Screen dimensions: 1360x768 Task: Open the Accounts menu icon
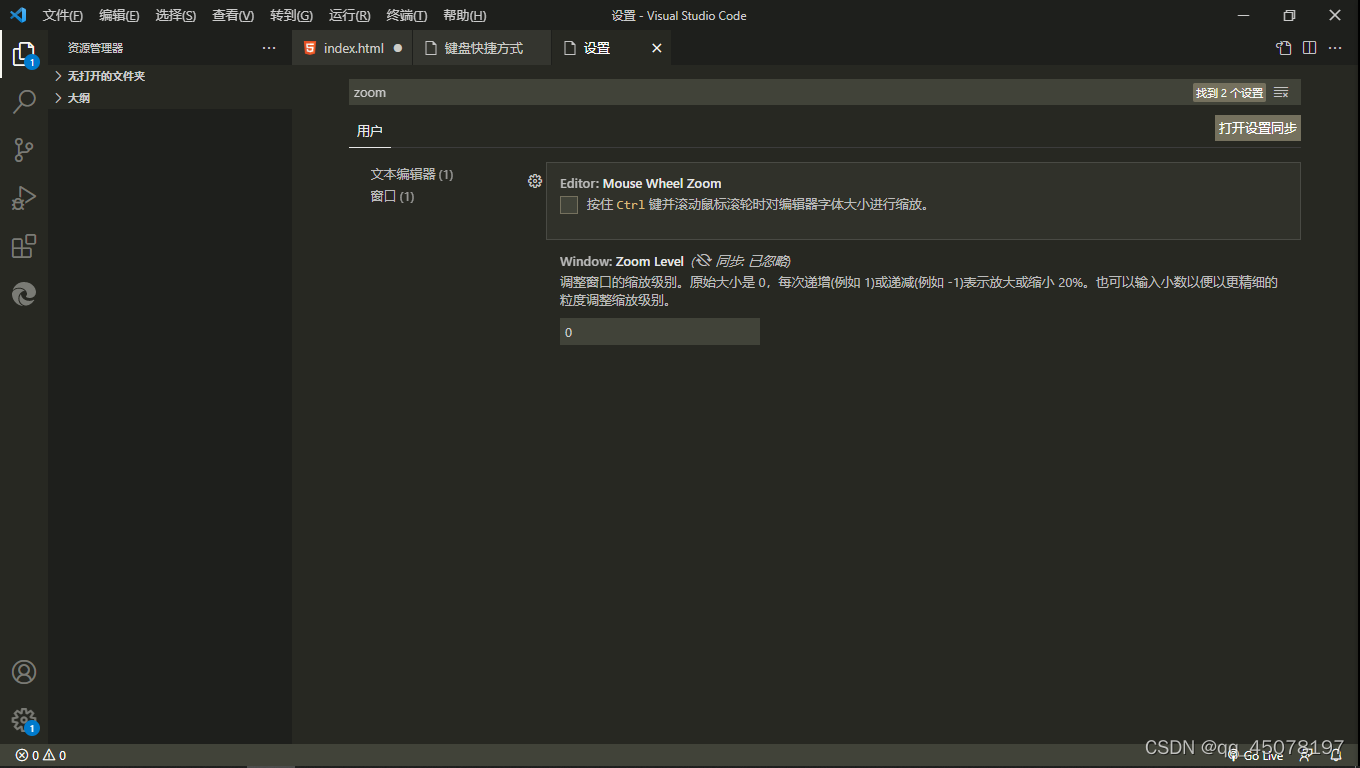(24, 672)
